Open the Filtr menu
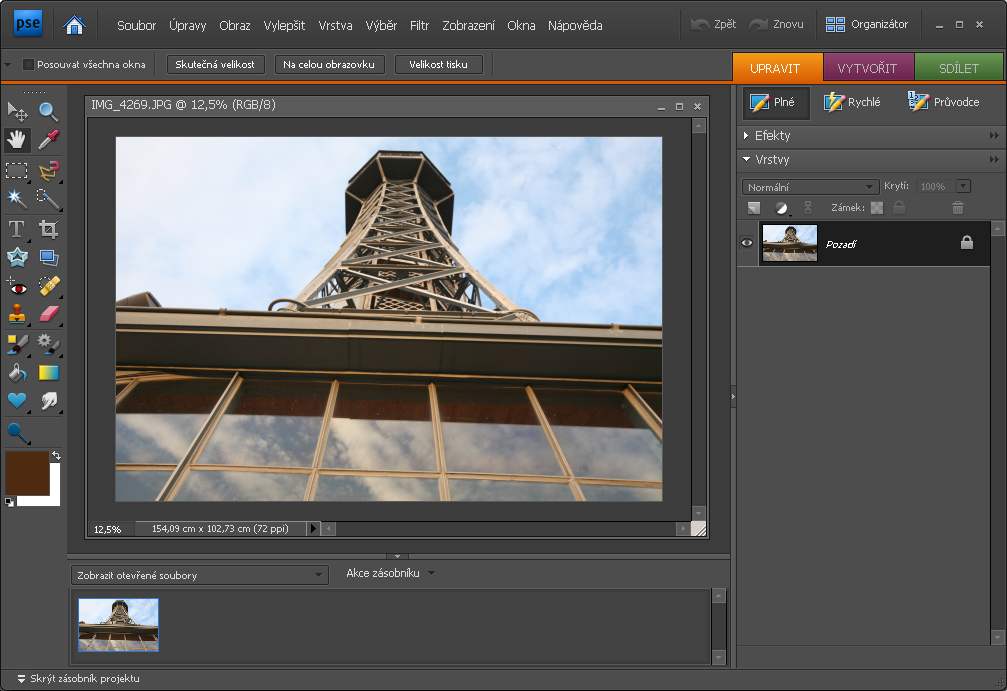This screenshot has height=691, width=1007. (419, 25)
